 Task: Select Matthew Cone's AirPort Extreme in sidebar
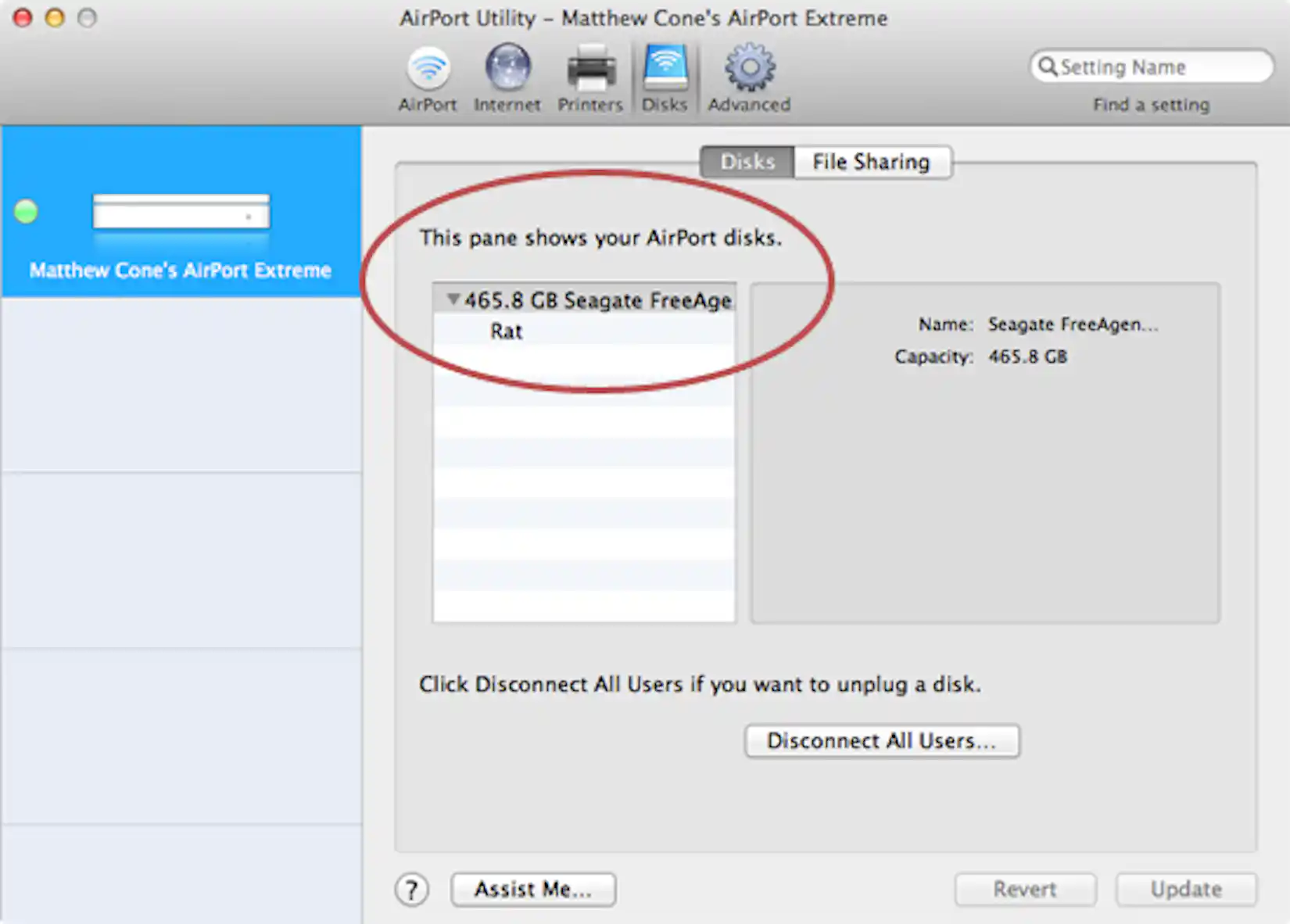[x=179, y=270]
